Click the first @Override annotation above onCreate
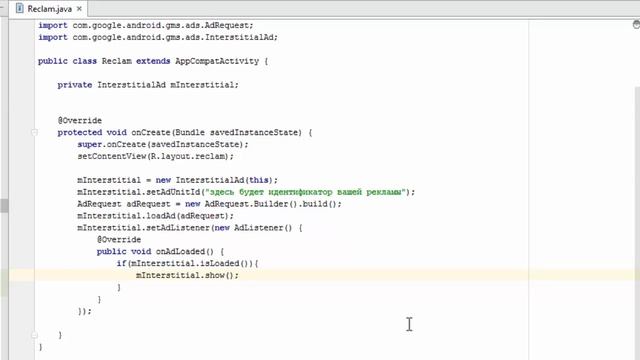The image size is (640, 360). pos(80,120)
